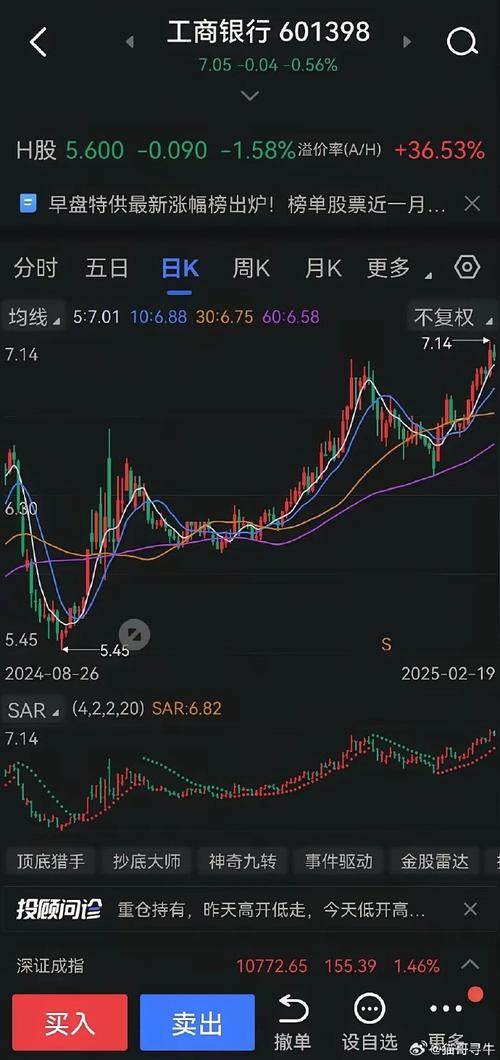500x1060 pixels.
Task: Select the 抄底大师 indicator chip
Action: point(147,861)
